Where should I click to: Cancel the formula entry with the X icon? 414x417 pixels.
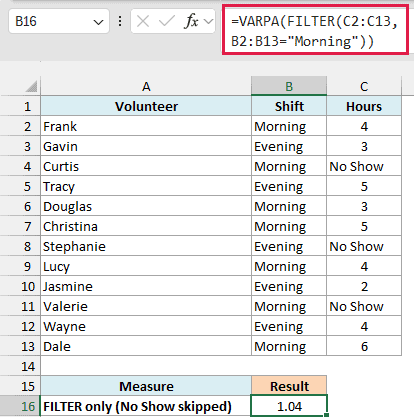tap(143, 22)
